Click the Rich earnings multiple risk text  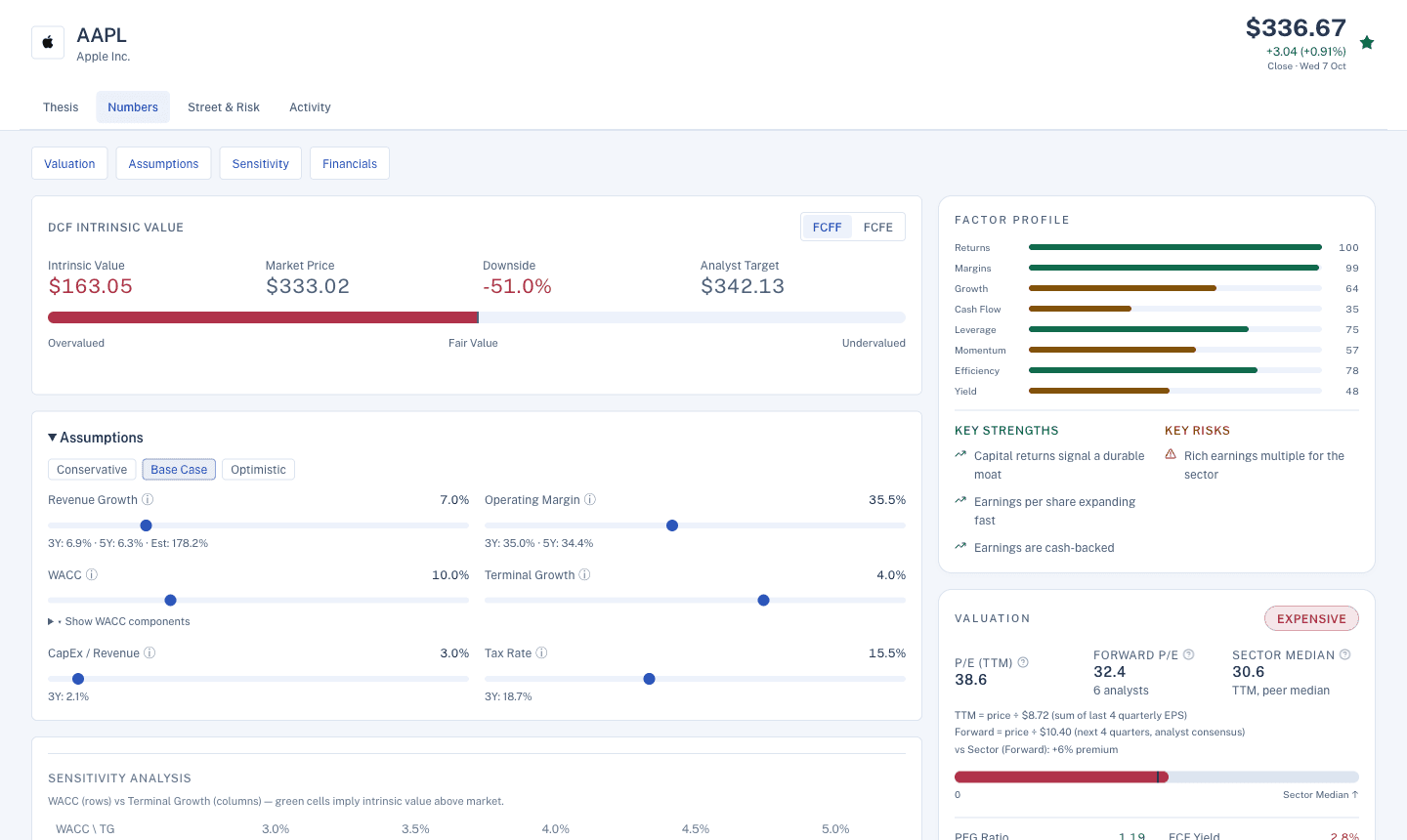pos(1264,465)
